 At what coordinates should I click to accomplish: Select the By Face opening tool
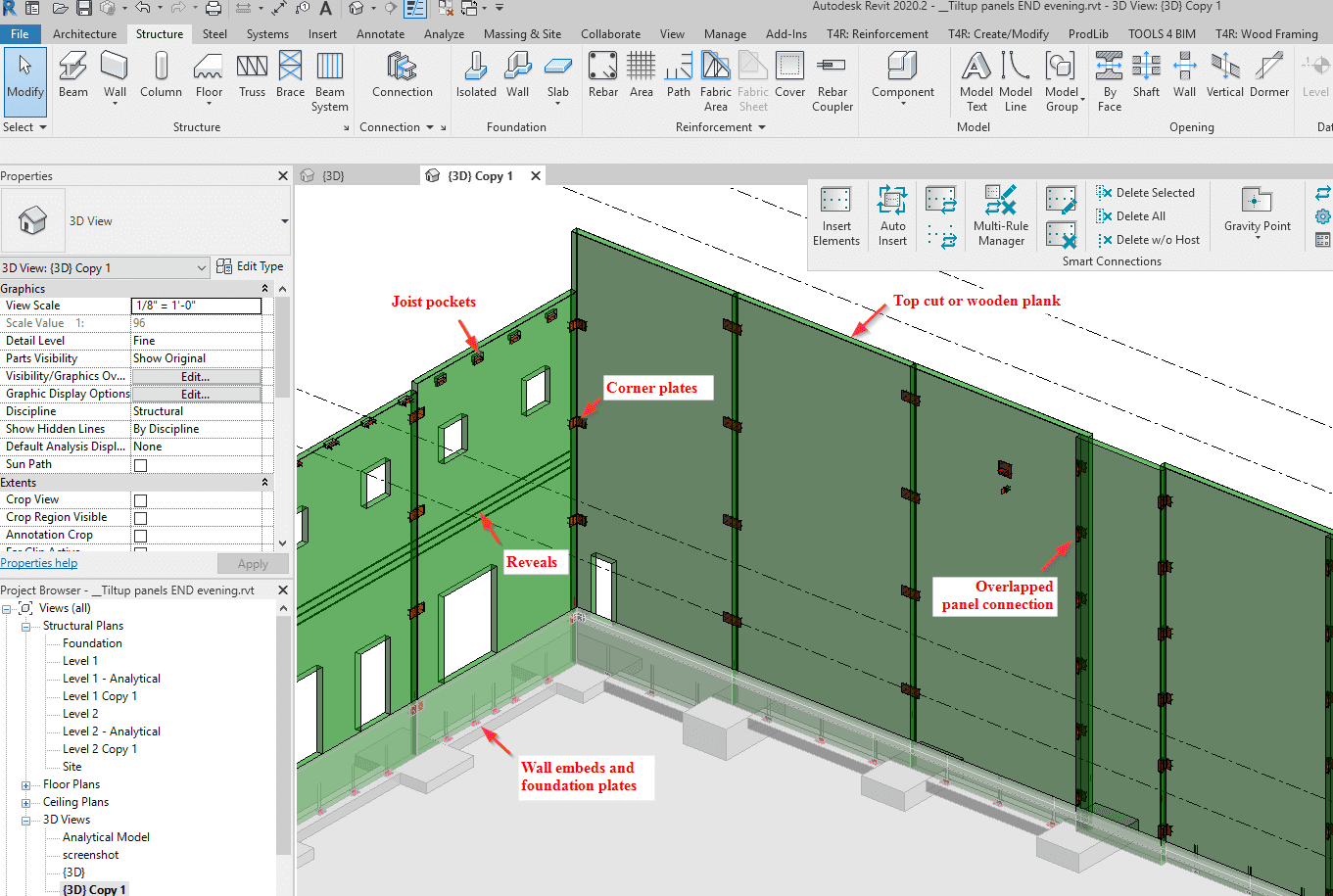point(1110,82)
